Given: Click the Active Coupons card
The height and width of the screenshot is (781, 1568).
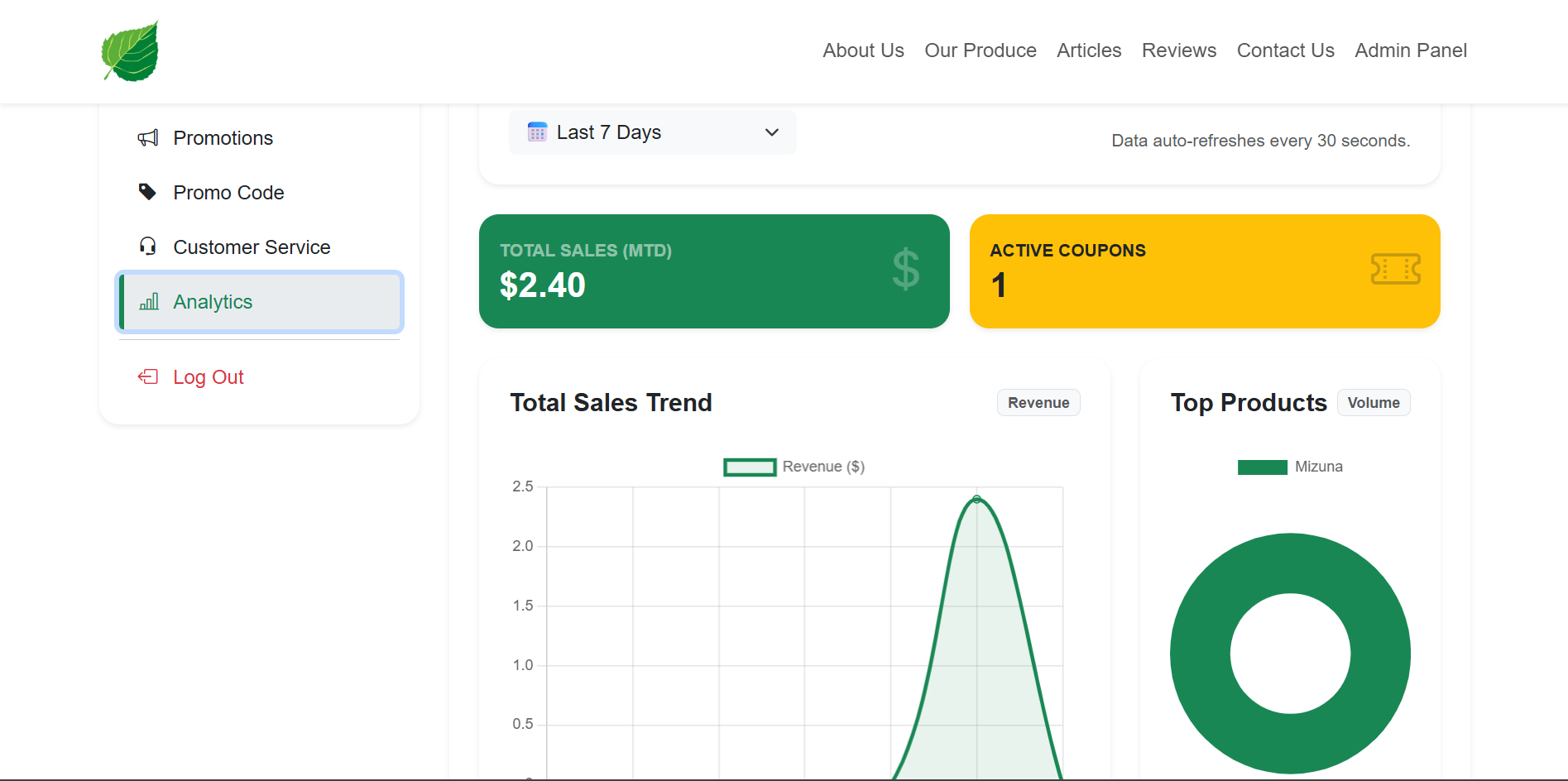Looking at the screenshot, I should tap(1205, 271).
